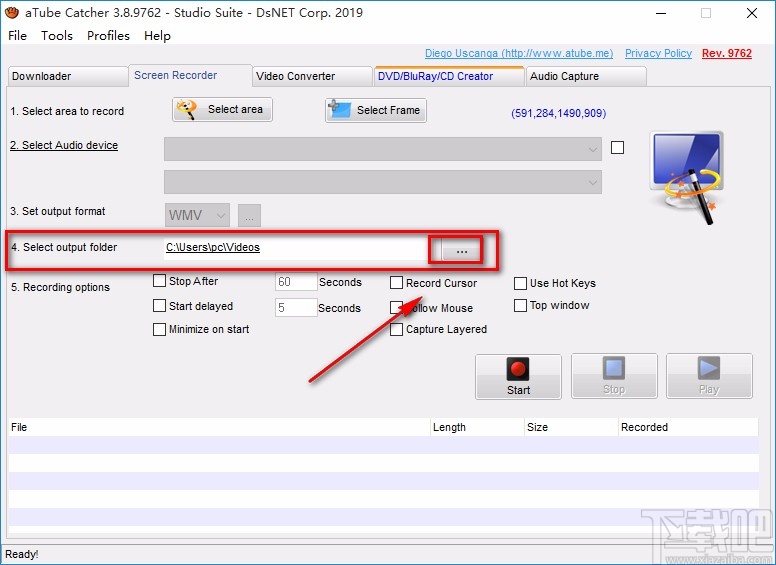Viewport: 776px width, 565px height.
Task: Tick the Minimize on start checkbox
Action: (x=160, y=329)
